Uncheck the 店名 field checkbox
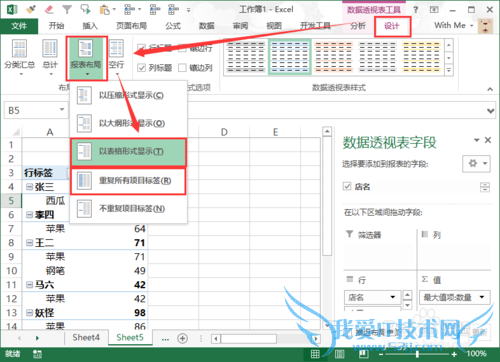The height and width of the screenshot is (362, 500). (x=347, y=186)
